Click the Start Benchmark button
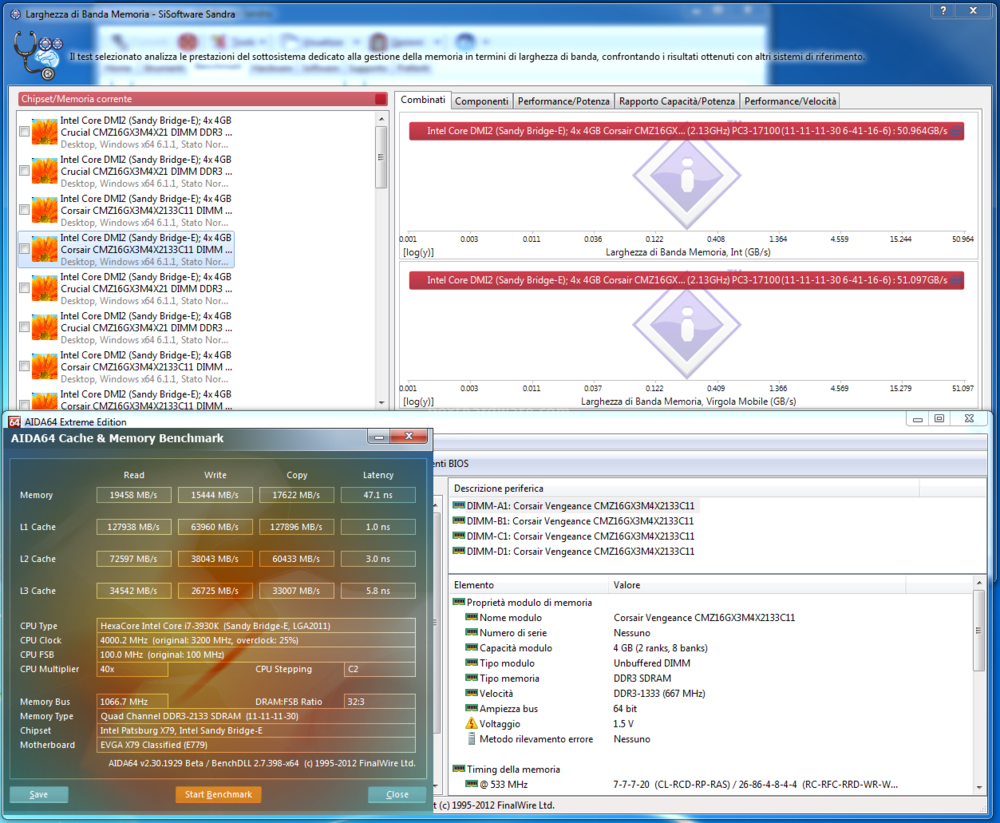 tap(218, 794)
